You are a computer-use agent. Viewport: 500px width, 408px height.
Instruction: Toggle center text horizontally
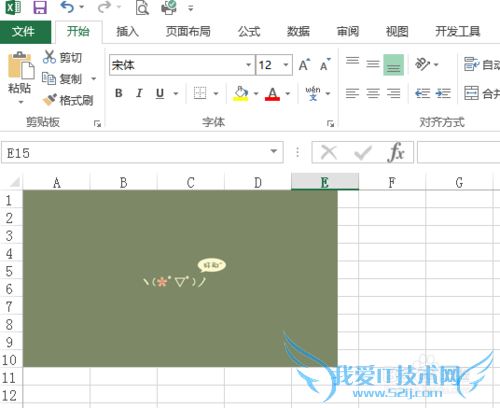pyautogui.click(x=373, y=93)
